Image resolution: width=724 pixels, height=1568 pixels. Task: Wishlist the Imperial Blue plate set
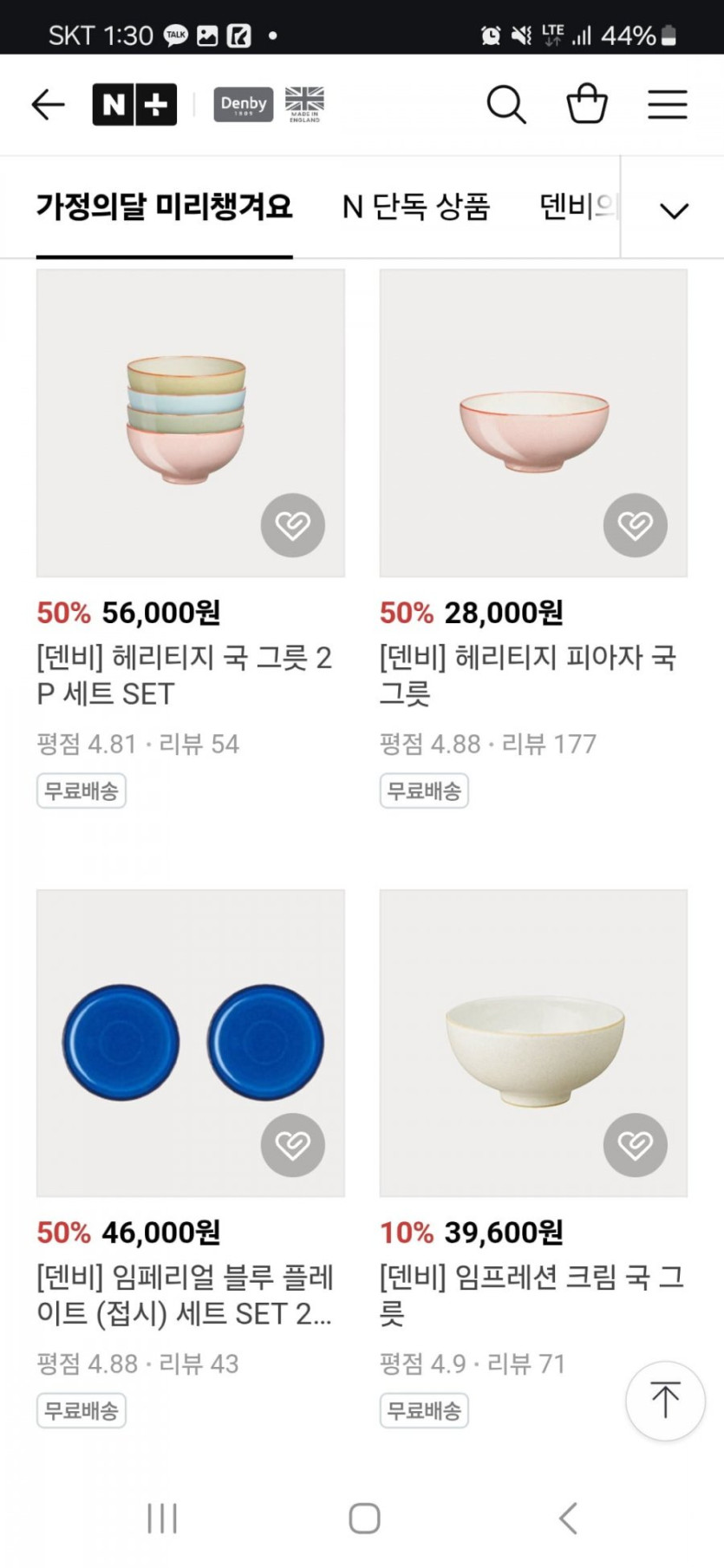click(293, 1145)
